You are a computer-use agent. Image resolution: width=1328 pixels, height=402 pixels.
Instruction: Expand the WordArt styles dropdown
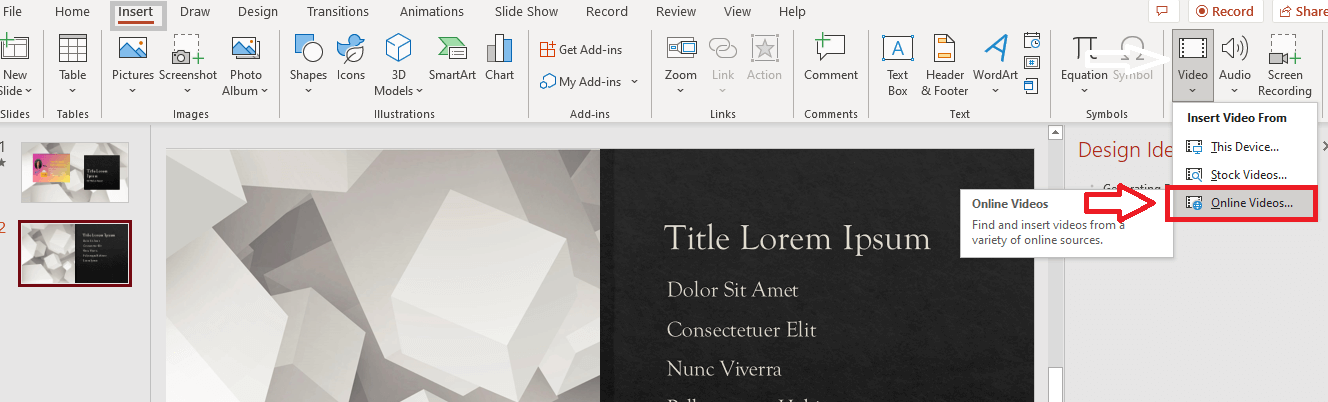995,91
